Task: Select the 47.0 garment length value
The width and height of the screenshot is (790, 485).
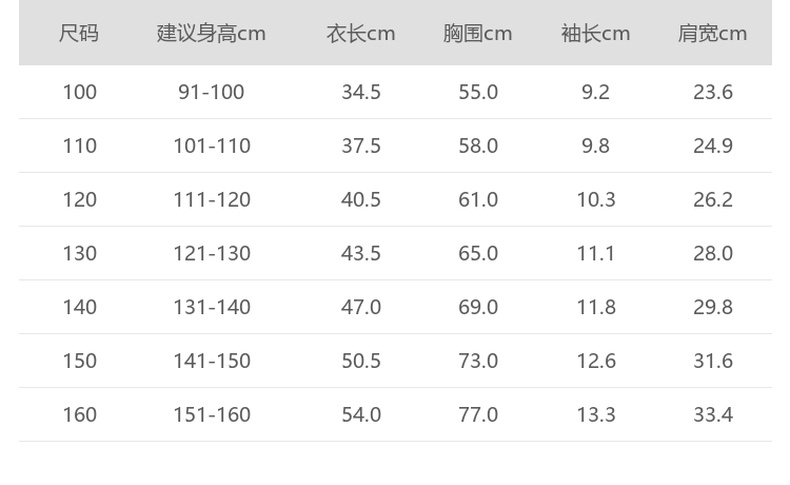Action: [x=361, y=307]
